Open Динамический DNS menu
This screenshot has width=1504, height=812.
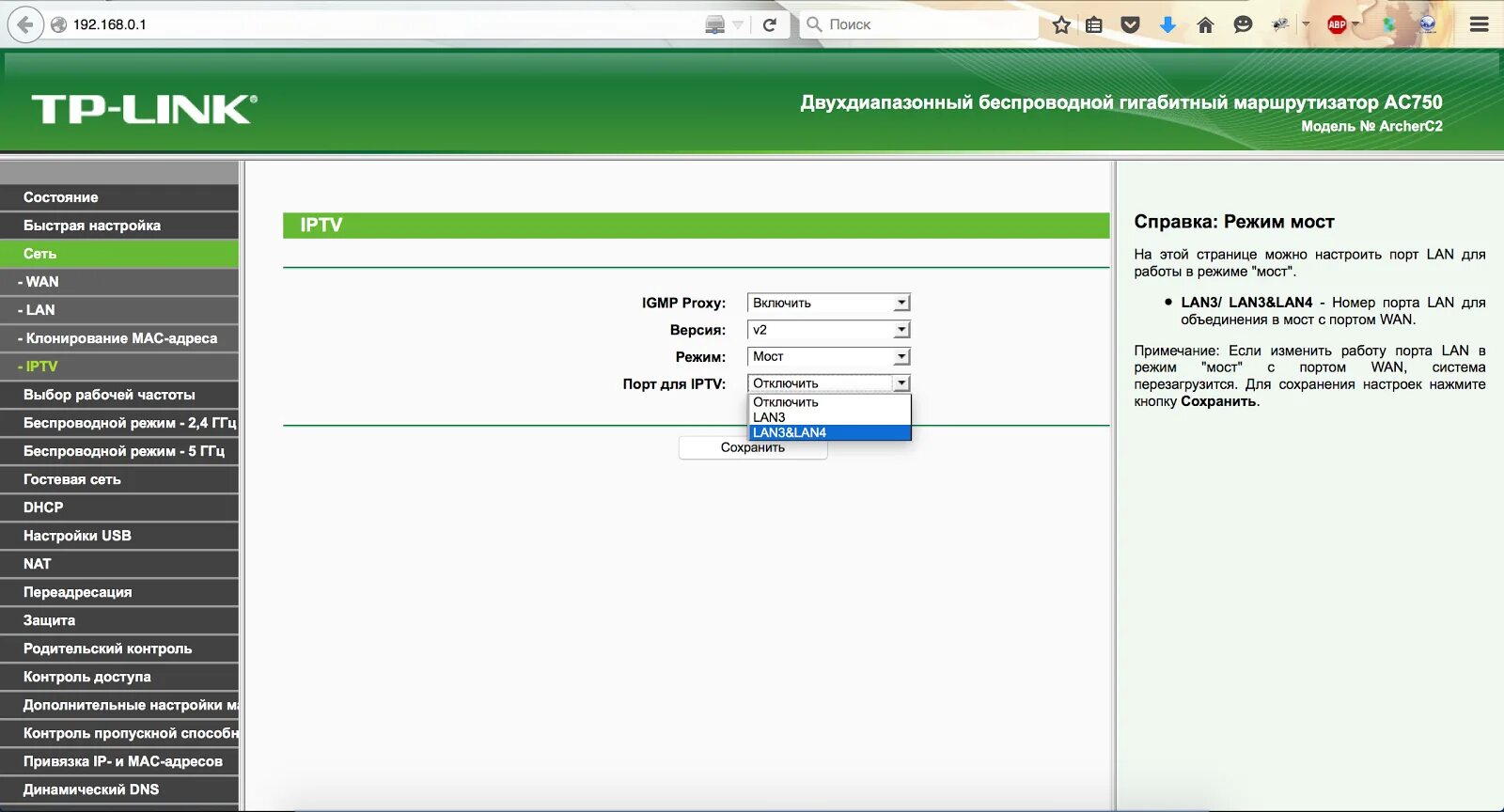(119, 789)
